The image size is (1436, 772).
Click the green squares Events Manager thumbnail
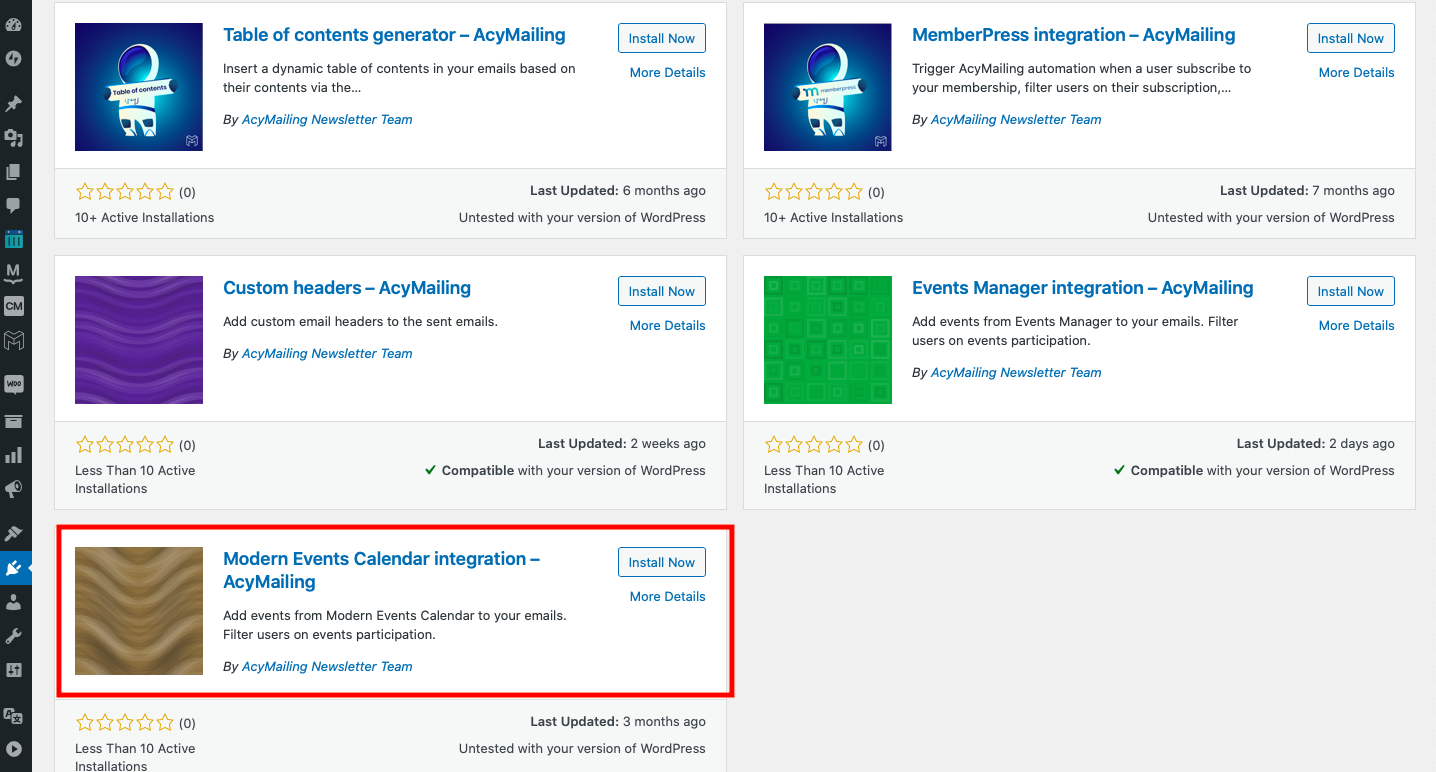pos(828,340)
